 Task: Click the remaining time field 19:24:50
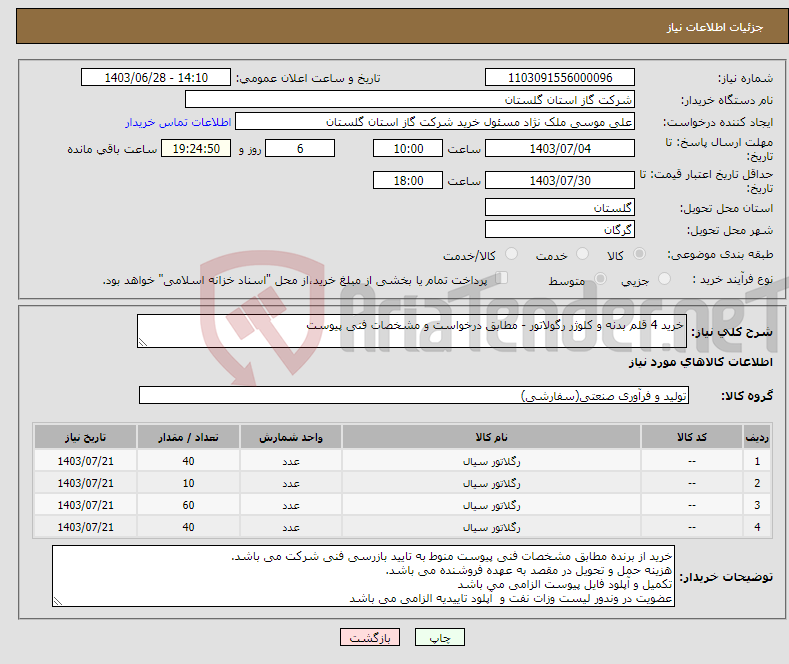196,148
